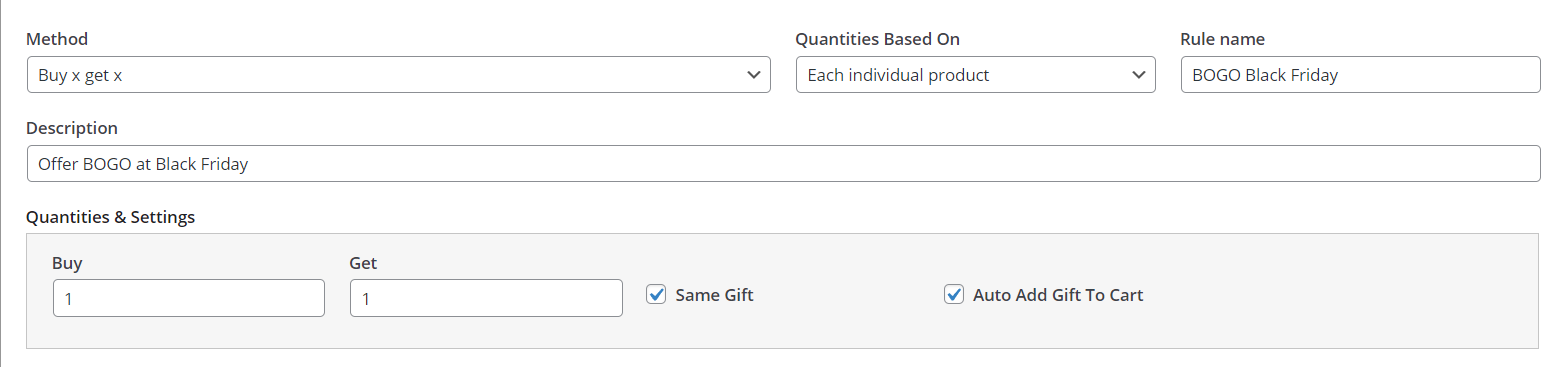Screen dimensions: 1554x367
Task: Click the Same Gift label text
Action: click(714, 295)
